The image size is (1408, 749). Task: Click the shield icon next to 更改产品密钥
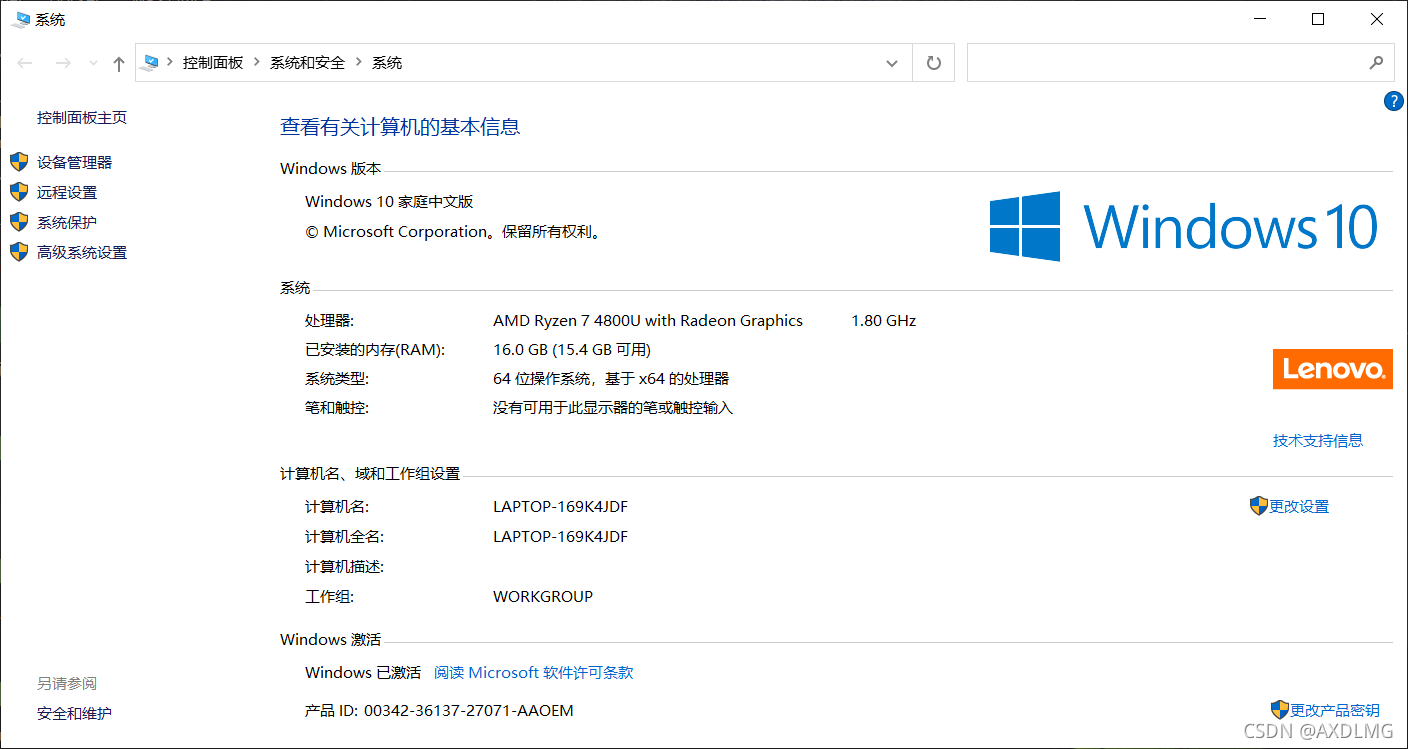pos(1280,710)
